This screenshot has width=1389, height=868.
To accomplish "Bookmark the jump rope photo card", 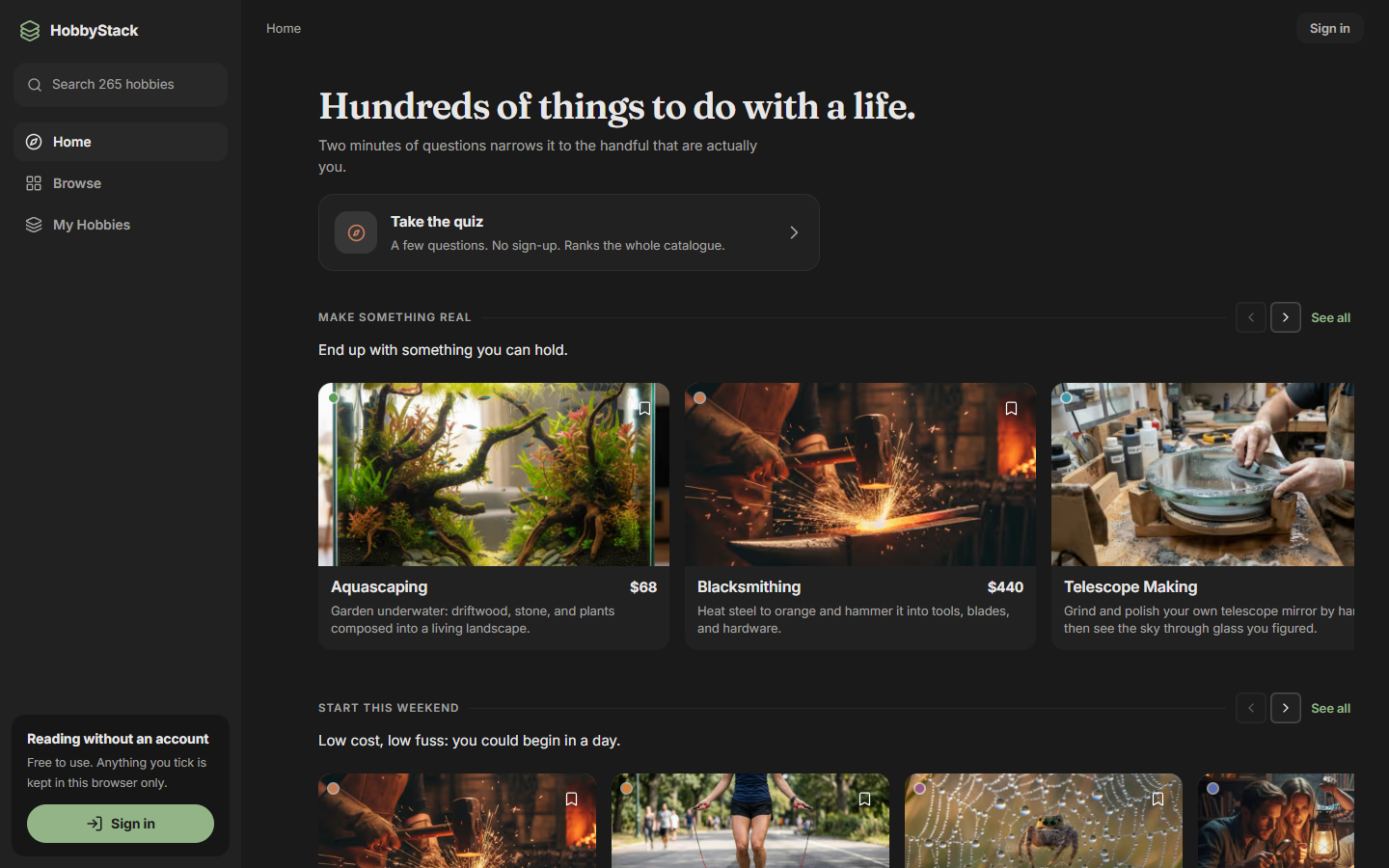I will point(864,799).
